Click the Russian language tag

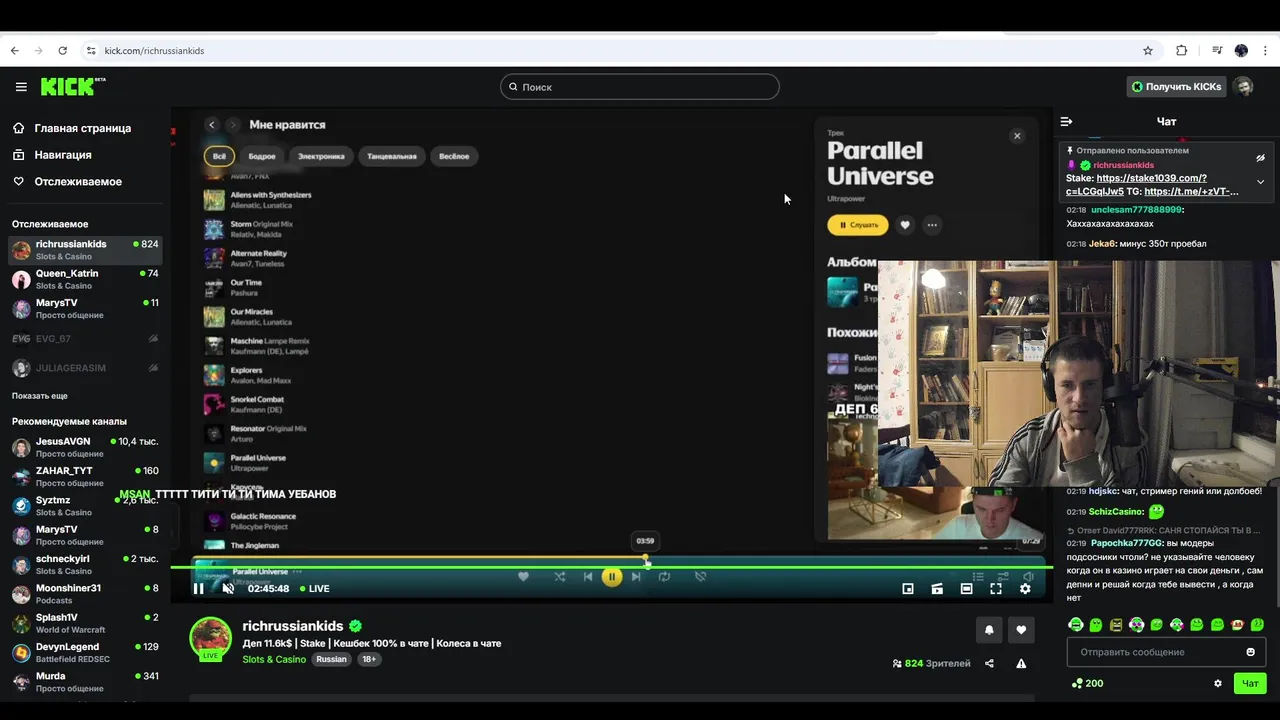(x=331, y=660)
